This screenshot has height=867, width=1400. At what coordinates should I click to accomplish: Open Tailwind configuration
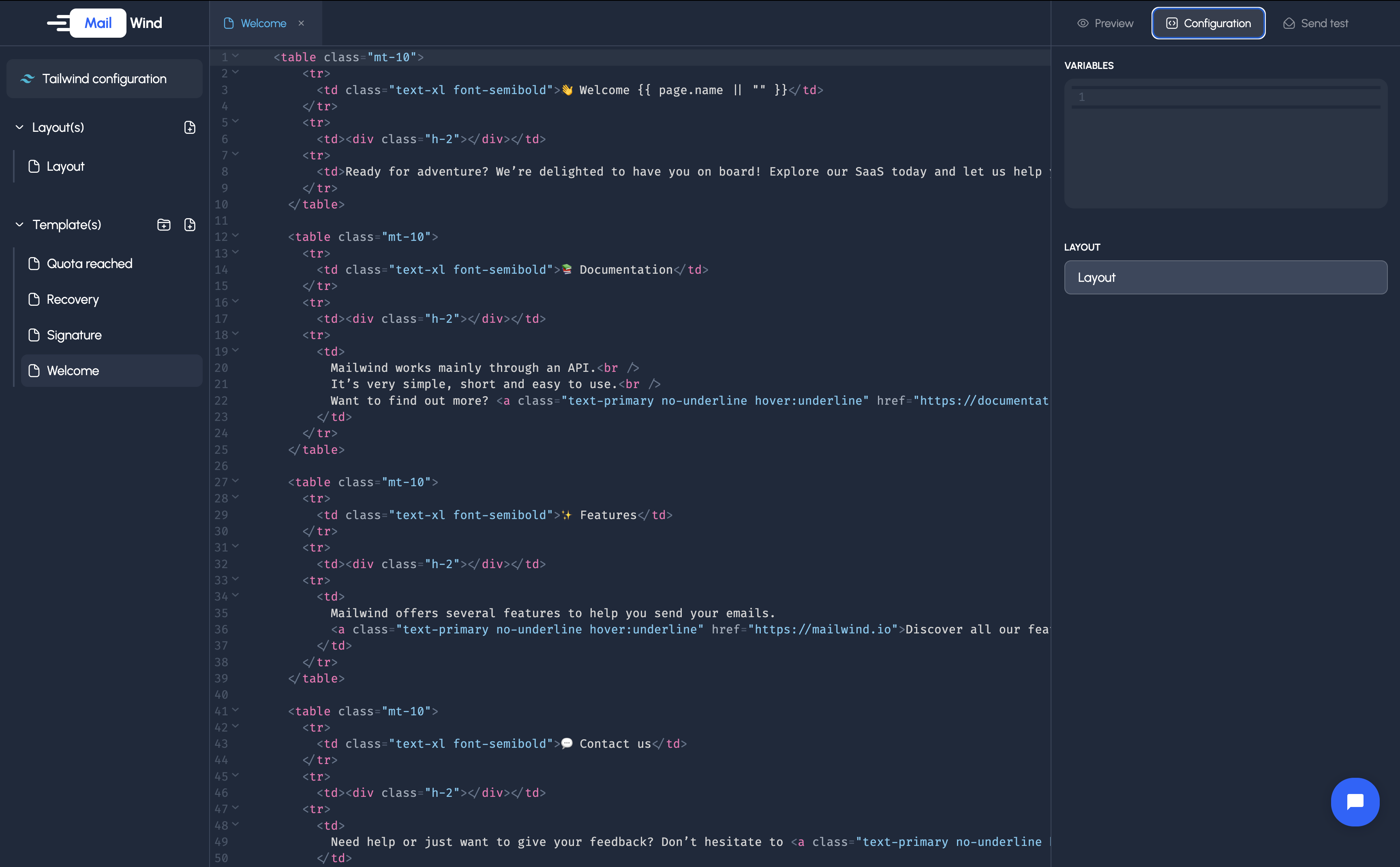pos(104,79)
